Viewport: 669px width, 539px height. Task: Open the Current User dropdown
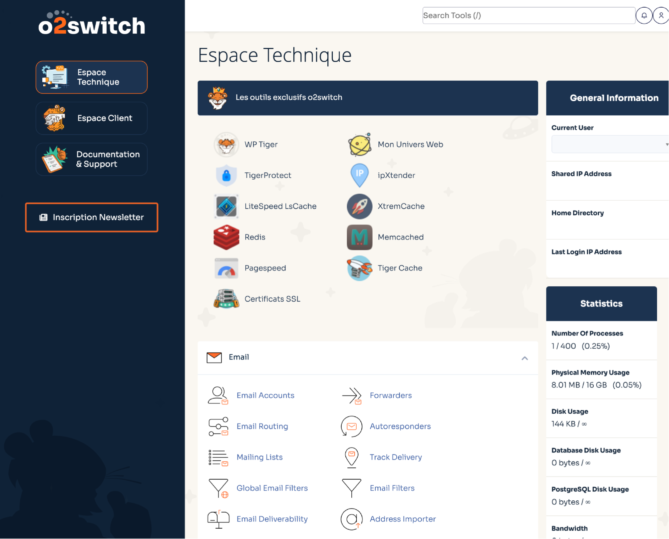click(610, 144)
